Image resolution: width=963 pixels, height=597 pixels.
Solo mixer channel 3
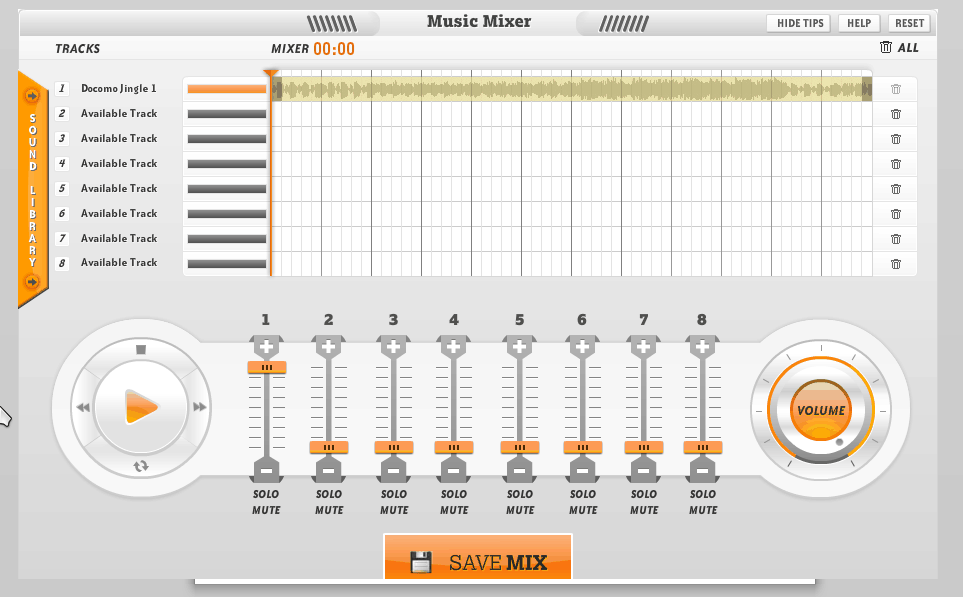click(393, 494)
